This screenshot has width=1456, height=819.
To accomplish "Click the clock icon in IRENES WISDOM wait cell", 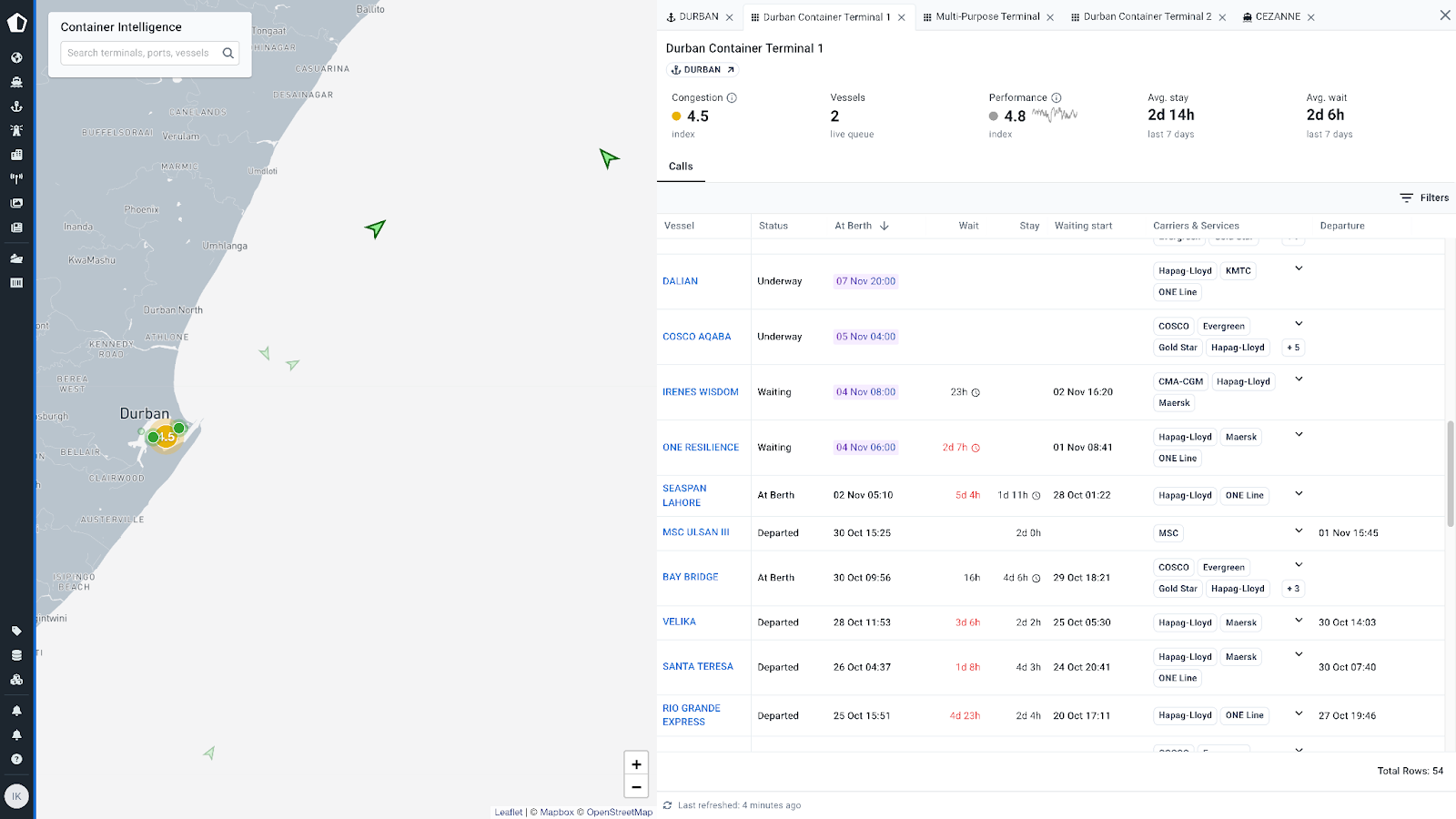I will (x=976, y=392).
